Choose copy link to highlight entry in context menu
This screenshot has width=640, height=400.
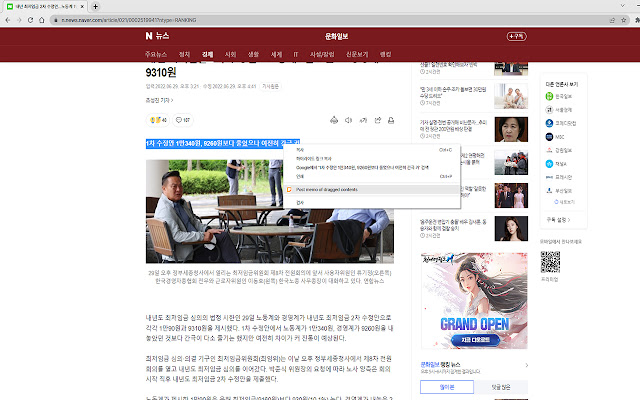click(x=371, y=158)
